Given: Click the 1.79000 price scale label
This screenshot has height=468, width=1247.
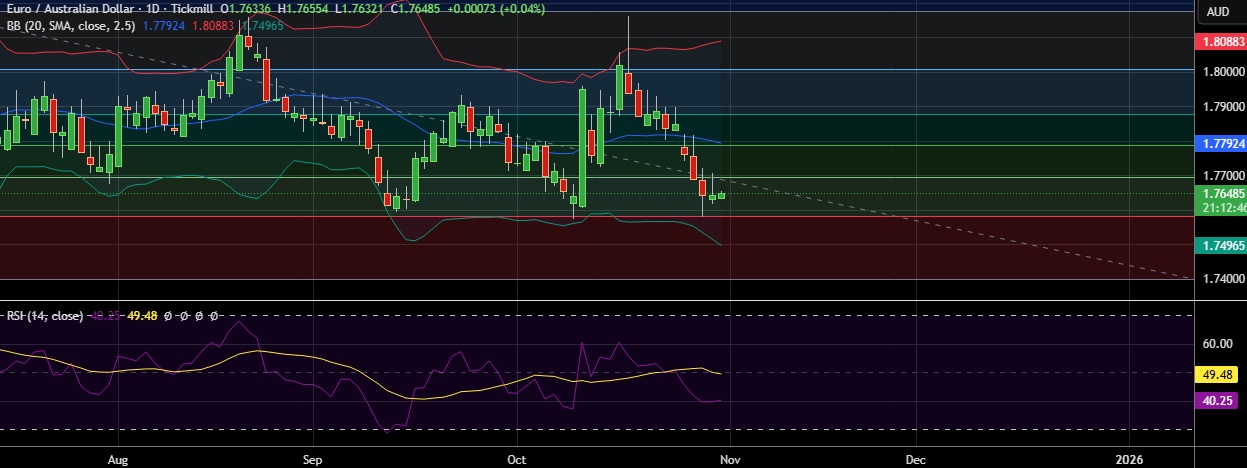Looking at the screenshot, I should [x=1224, y=107].
